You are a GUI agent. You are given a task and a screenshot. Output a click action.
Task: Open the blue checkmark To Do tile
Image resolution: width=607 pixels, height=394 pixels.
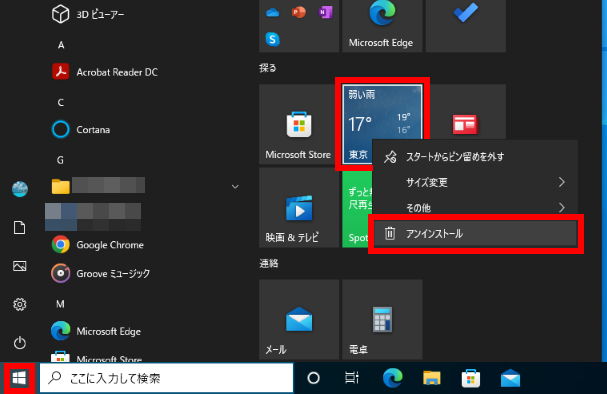(x=466, y=25)
